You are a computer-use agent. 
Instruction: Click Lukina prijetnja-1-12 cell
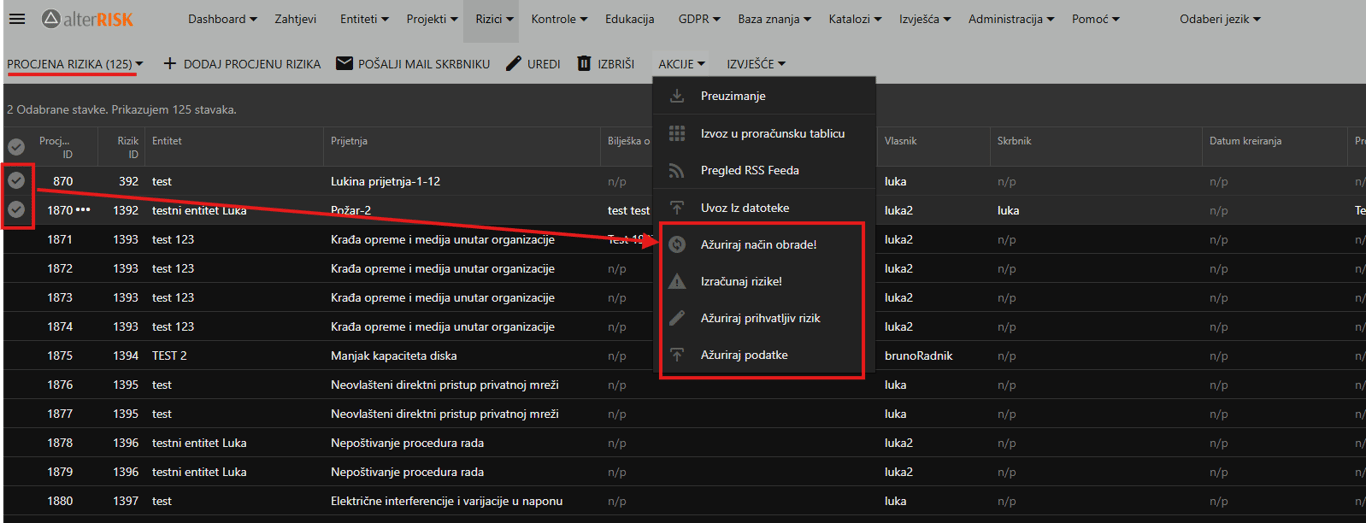coord(385,182)
